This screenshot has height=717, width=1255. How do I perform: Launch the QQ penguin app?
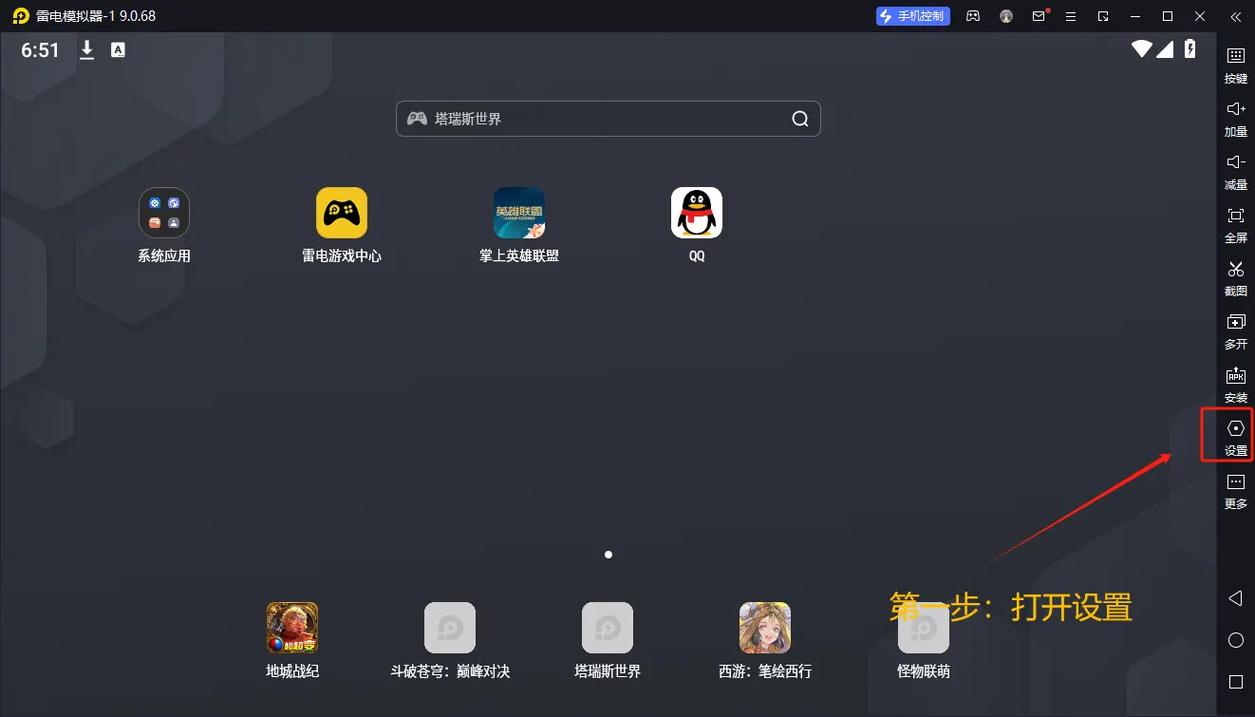(x=696, y=213)
